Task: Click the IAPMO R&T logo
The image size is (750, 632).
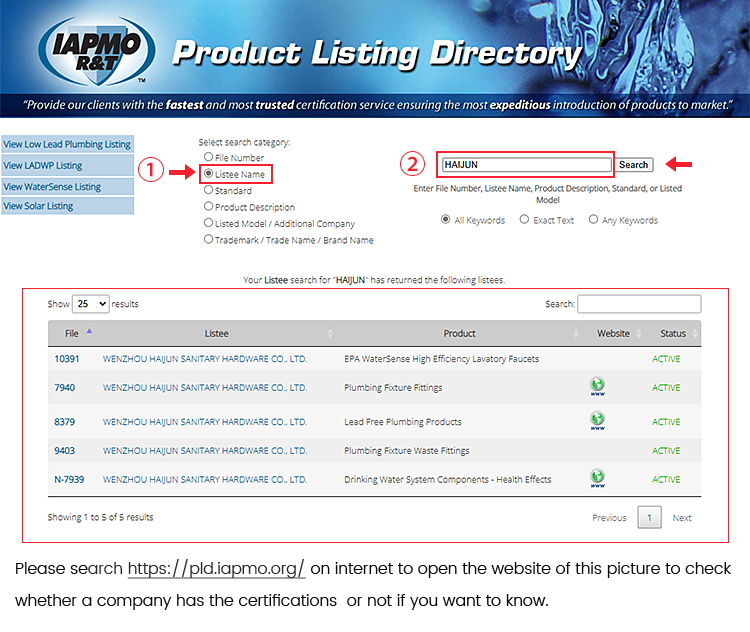Action: point(98,49)
